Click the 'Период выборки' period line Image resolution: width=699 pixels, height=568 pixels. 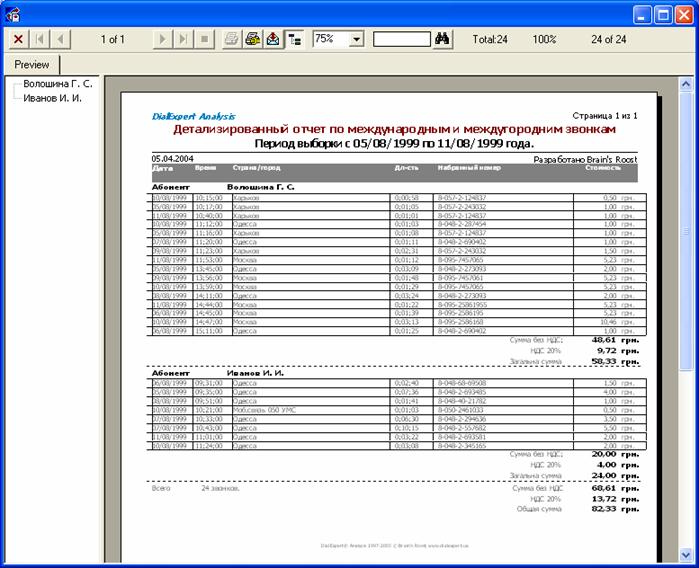tap(394, 144)
